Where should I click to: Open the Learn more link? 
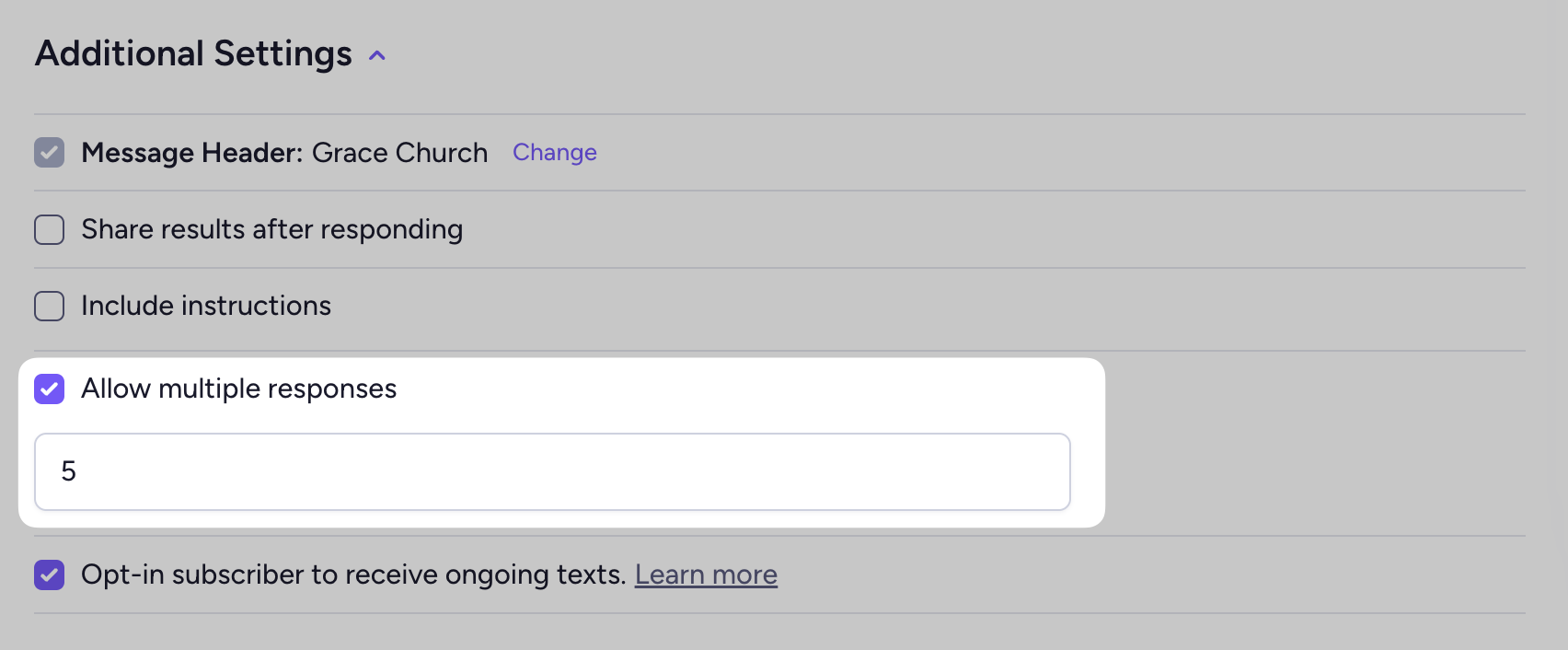(x=706, y=575)
